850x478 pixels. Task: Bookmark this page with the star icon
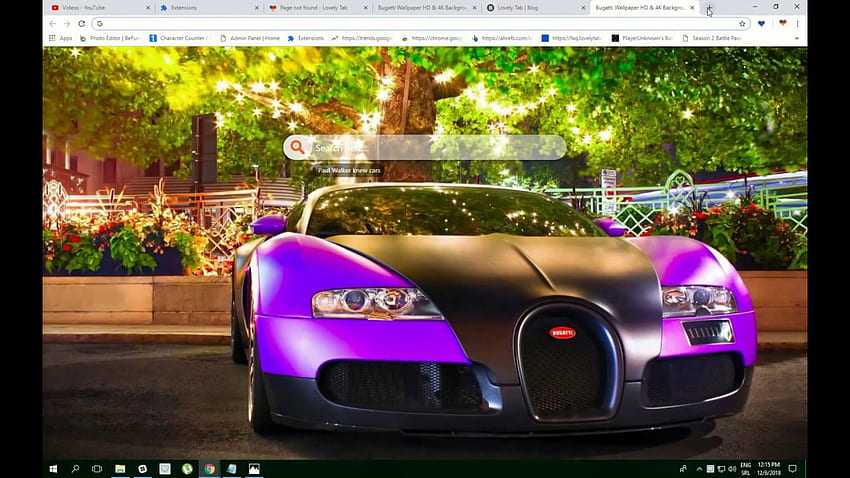pyautogui.click(x=742, y=24)
